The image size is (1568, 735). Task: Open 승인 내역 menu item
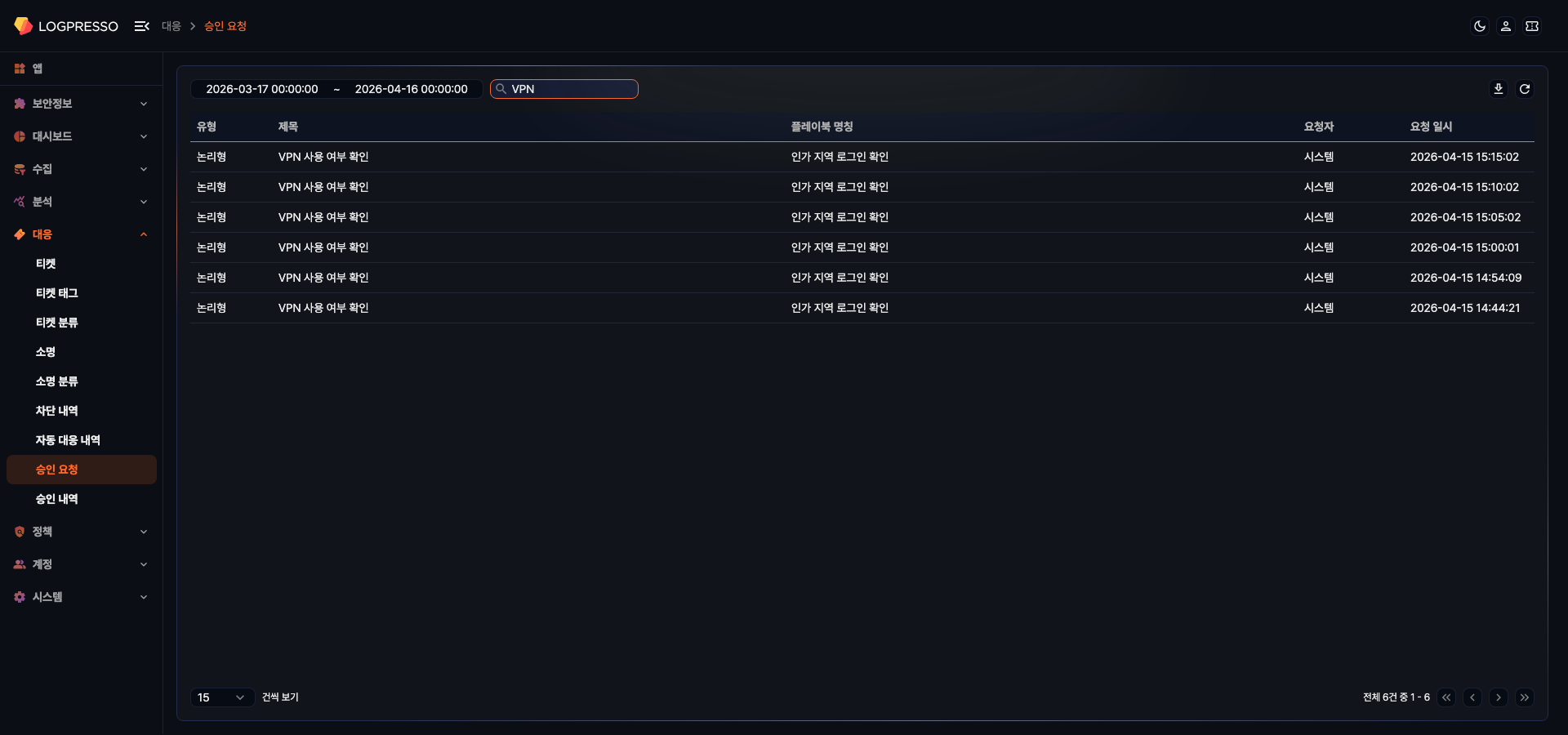pyautogui.click(x=57, y=499)
